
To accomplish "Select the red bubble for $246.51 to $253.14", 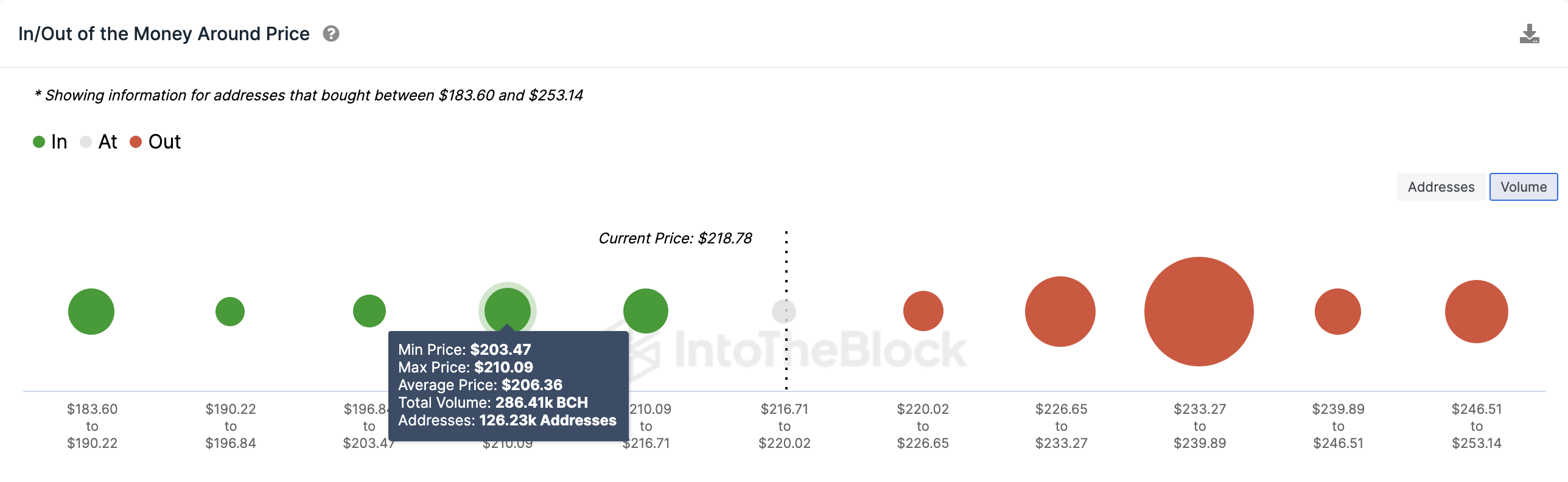I will point(1477,312).
